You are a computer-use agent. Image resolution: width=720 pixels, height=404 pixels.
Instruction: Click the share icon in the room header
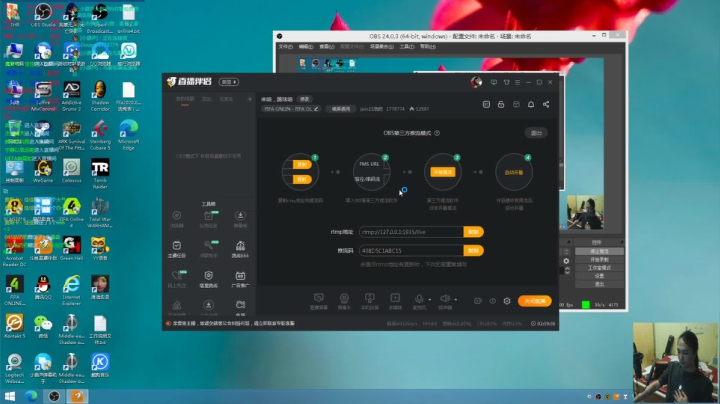tap(546, 105)
